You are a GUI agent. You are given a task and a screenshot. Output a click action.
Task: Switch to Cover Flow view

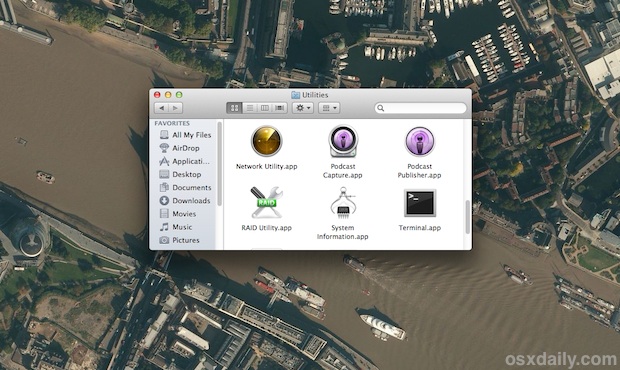point(280,108)
